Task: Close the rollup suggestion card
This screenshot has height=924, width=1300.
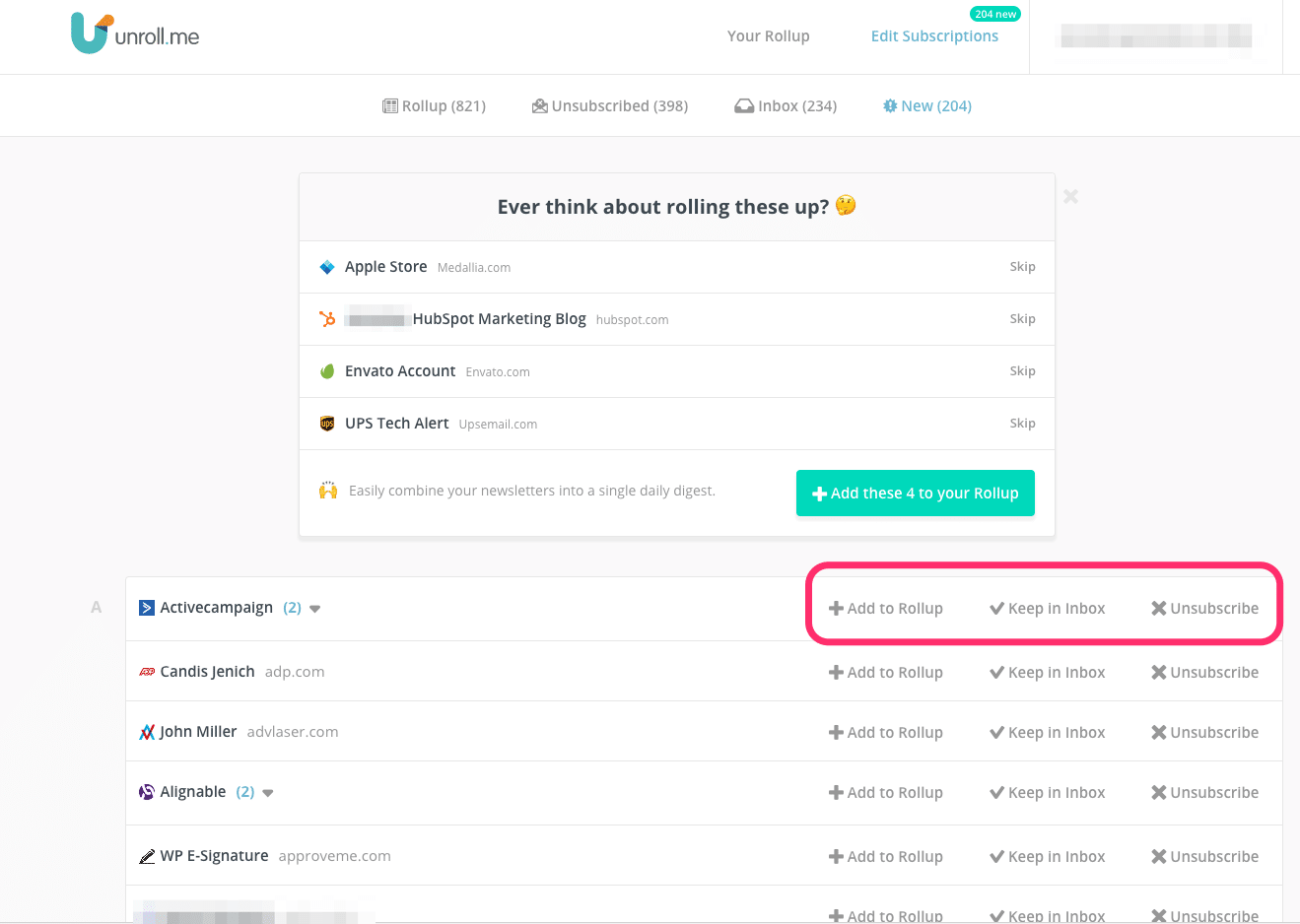Action: point(1070,197)
